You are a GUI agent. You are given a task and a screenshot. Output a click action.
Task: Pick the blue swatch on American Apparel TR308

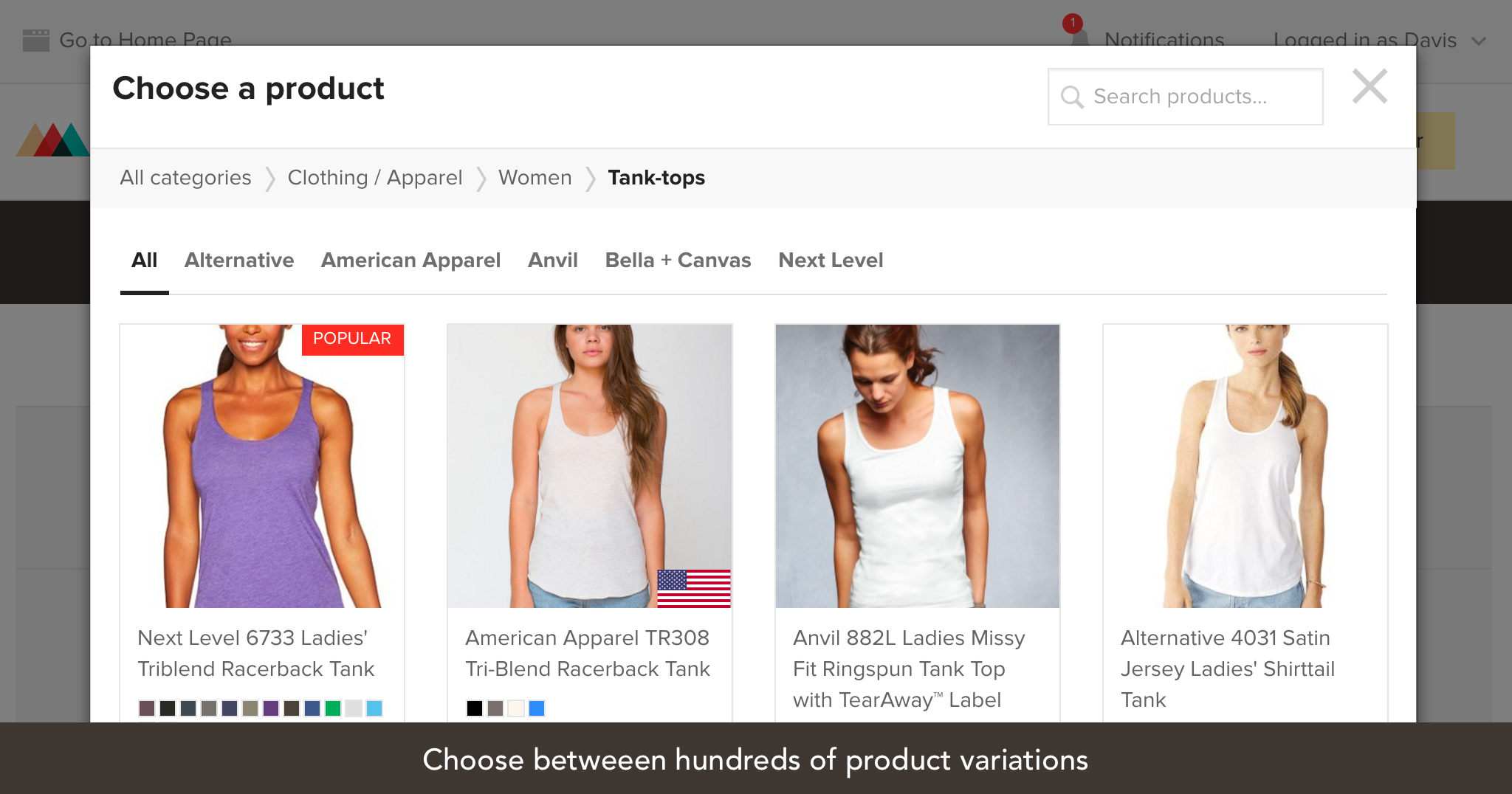click(x=537, y=708)
